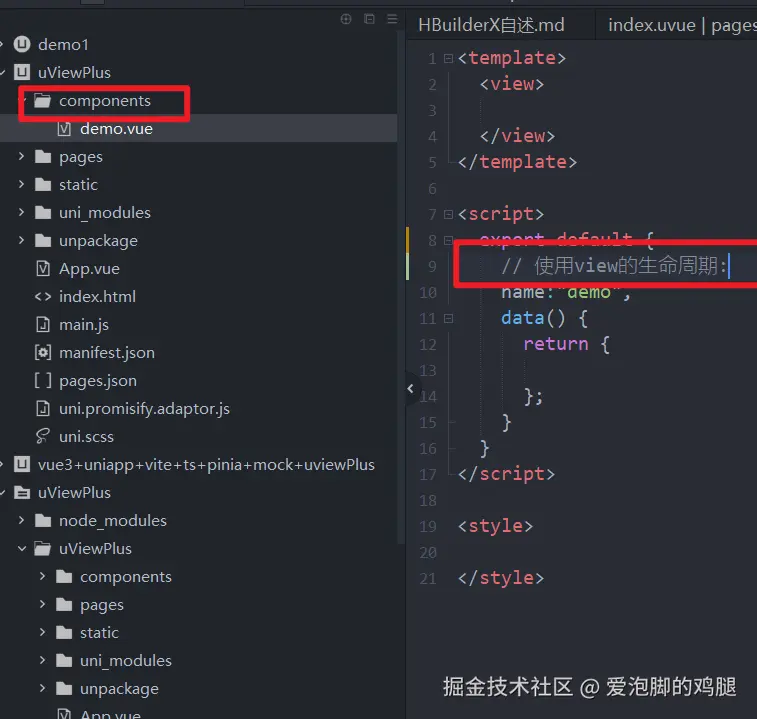Click the open components folder icon
Image resolution: width=757 pixels, height=719 pixels.
[x=42, y=101]
